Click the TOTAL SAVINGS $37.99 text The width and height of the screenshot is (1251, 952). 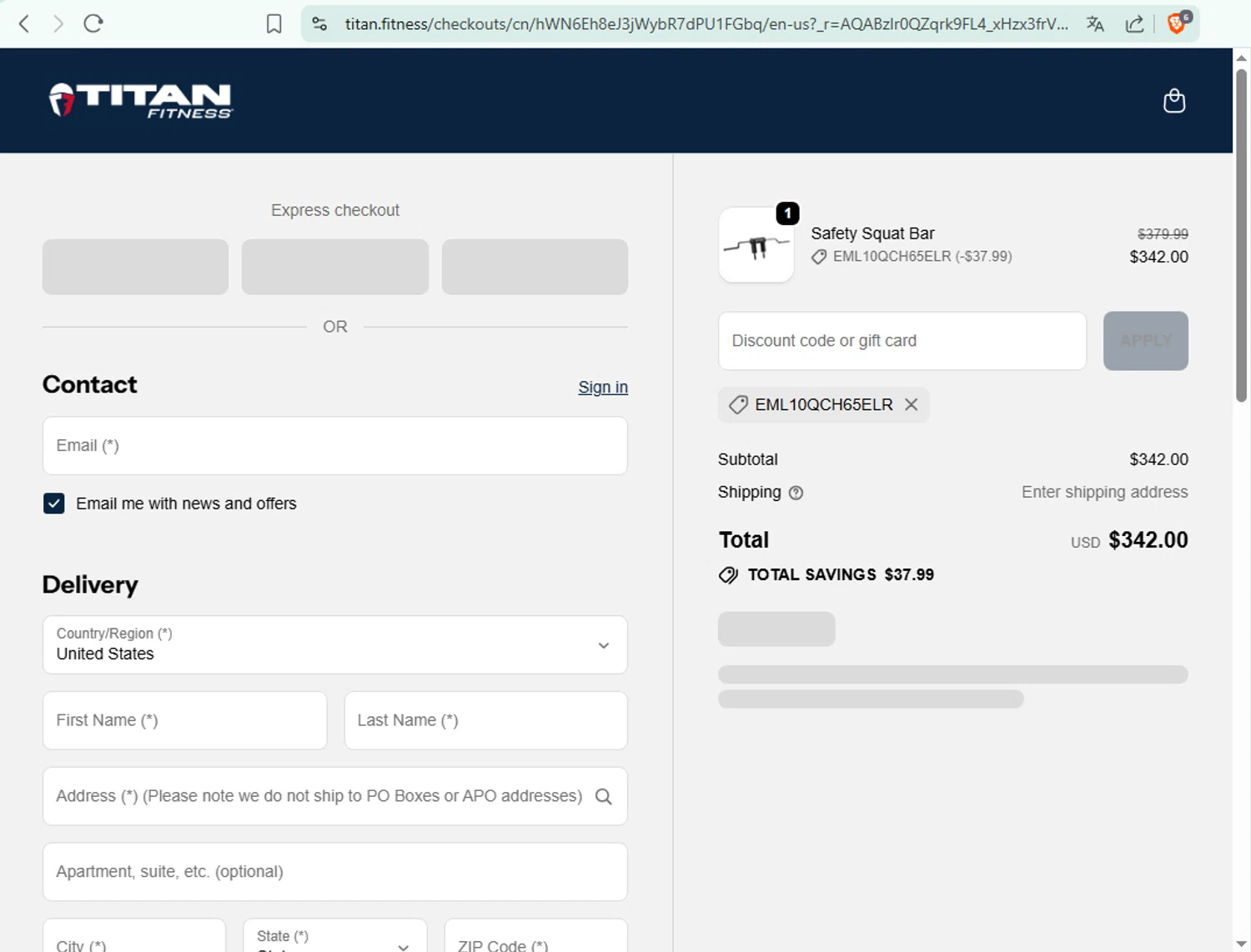point(841,575)
